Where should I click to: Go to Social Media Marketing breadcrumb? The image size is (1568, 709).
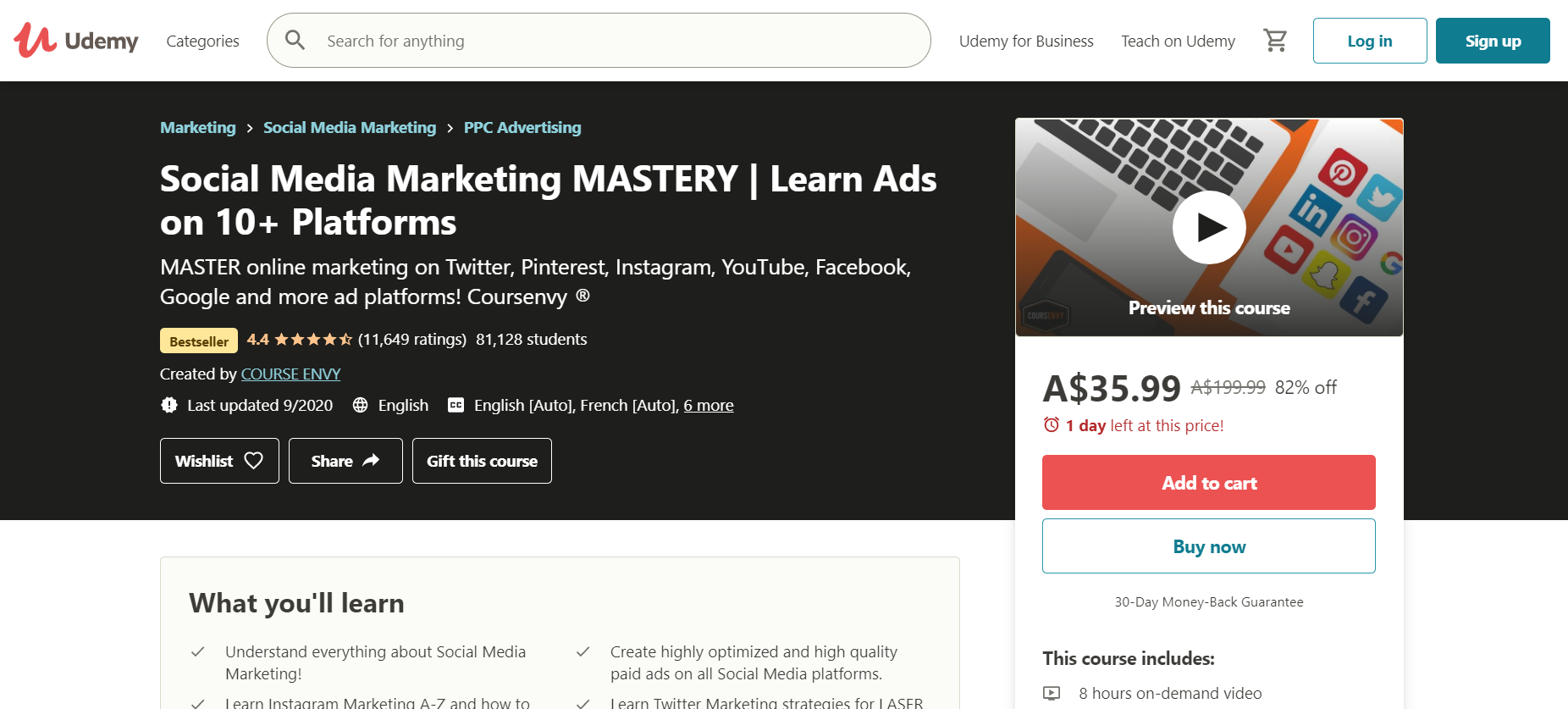[349, 127]
